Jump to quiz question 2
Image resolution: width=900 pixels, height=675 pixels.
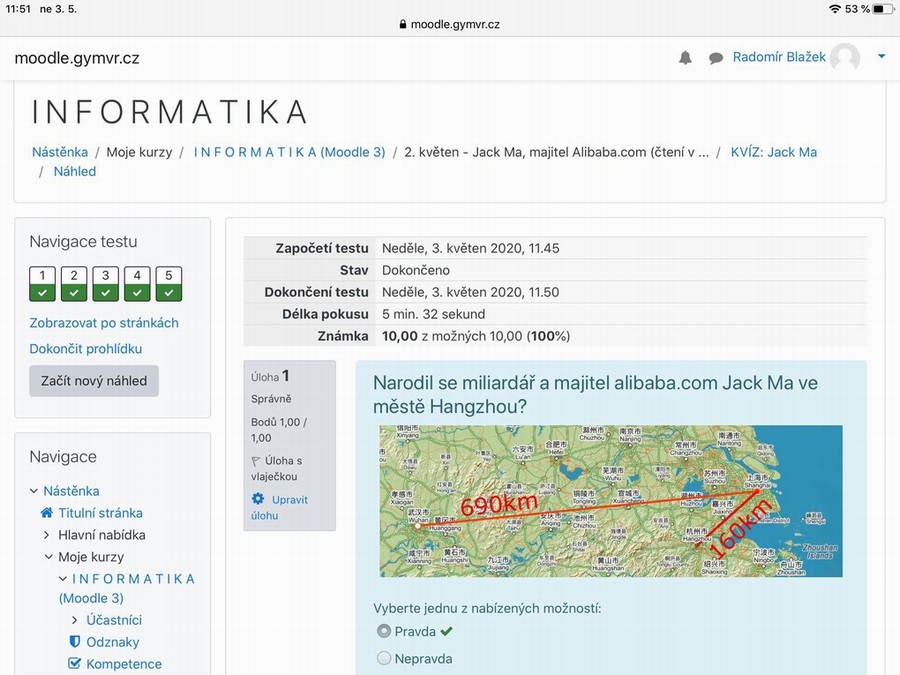pos(74,284)
